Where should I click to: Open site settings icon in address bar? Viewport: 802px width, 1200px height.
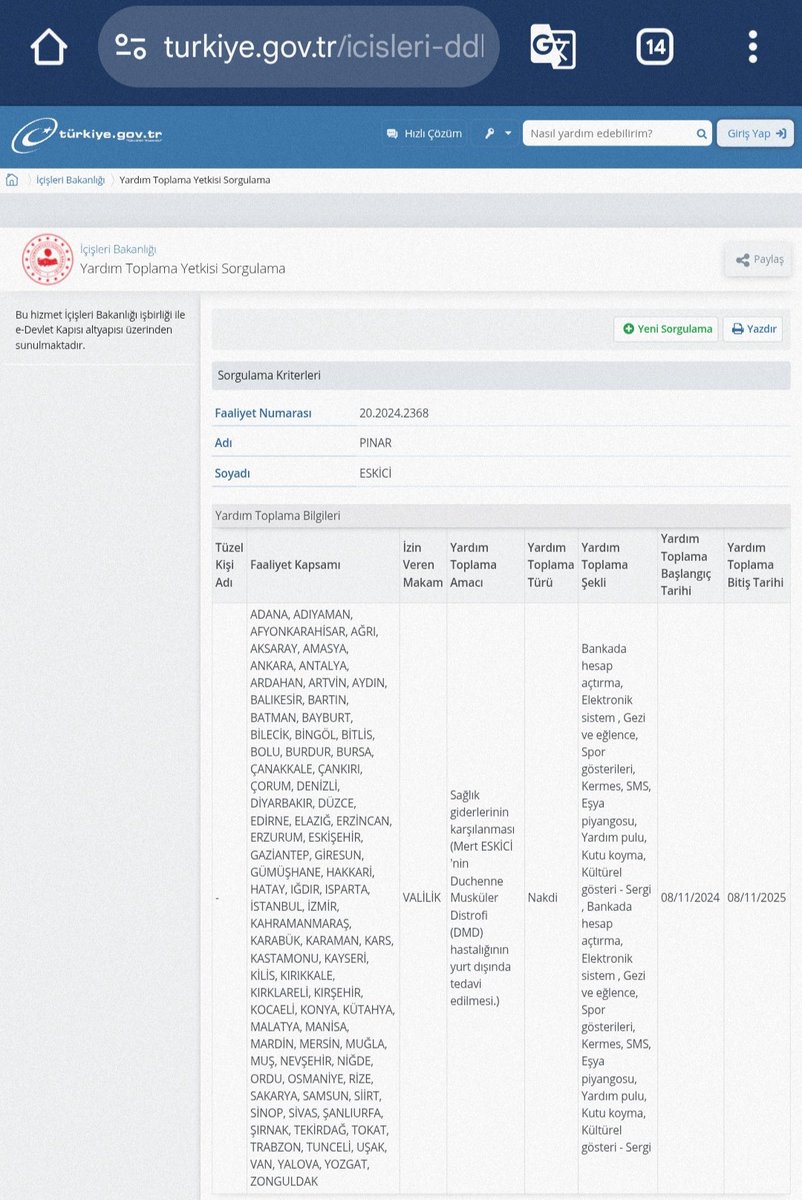tap(131, 46)
